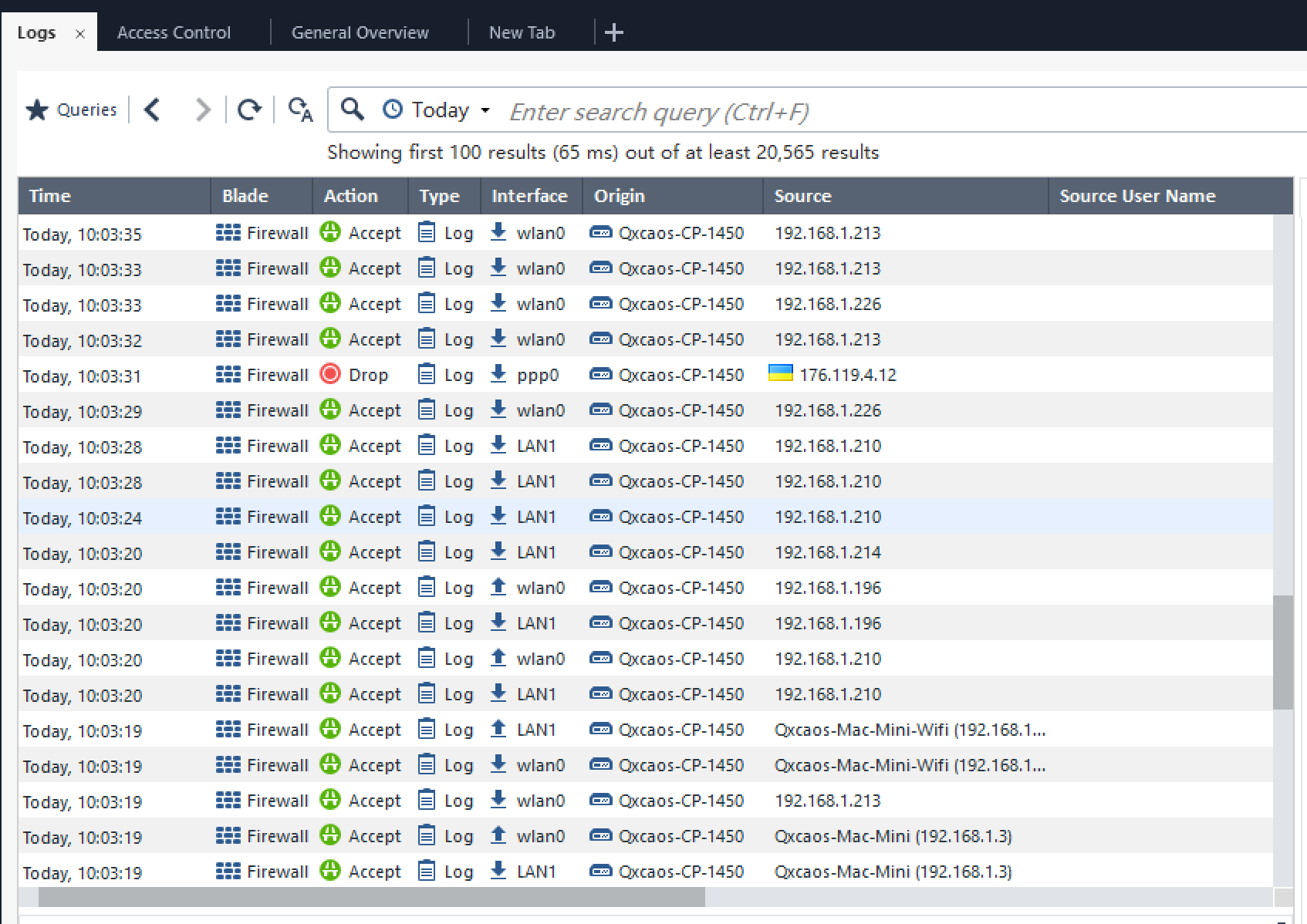This screenshot has height=924, width=1307.
Task: Click the Firewall blade icon at 10:03:31
Action: [x=228, y=374]
